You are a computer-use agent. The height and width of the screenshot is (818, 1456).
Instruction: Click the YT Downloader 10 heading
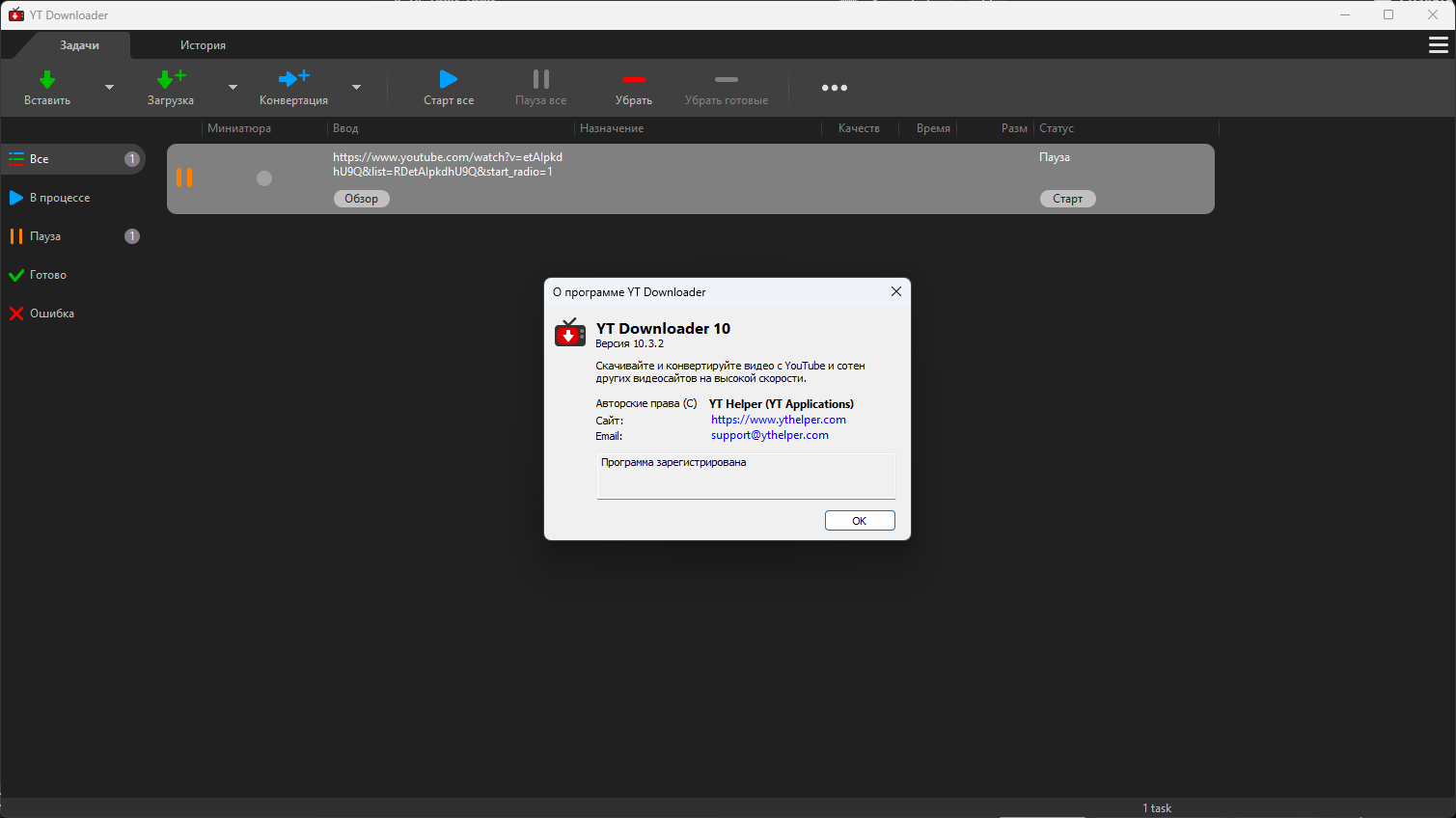coord(663,328)
